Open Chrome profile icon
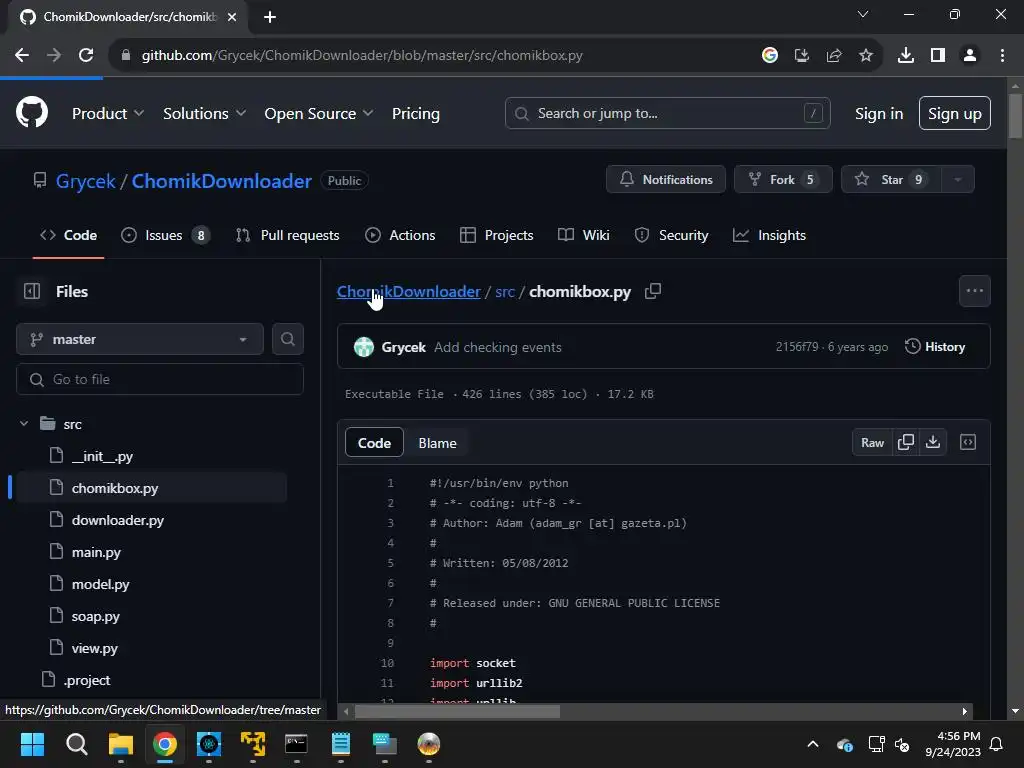Image resolution: width=1024 pixels, height=768 pixels. (x=970, y=56)
